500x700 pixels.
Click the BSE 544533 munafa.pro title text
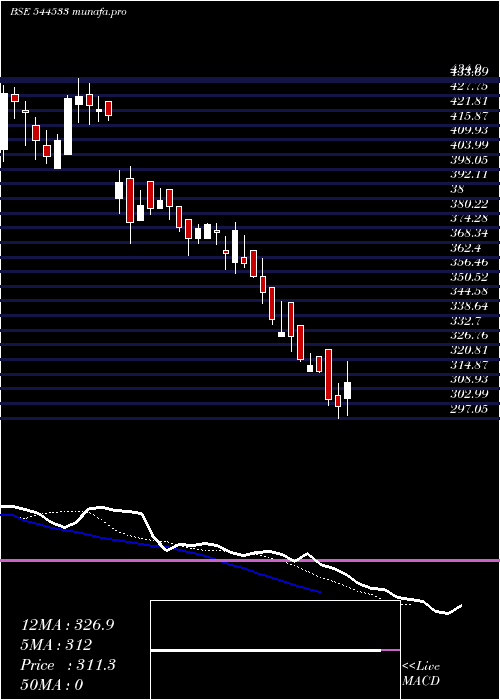68,12
